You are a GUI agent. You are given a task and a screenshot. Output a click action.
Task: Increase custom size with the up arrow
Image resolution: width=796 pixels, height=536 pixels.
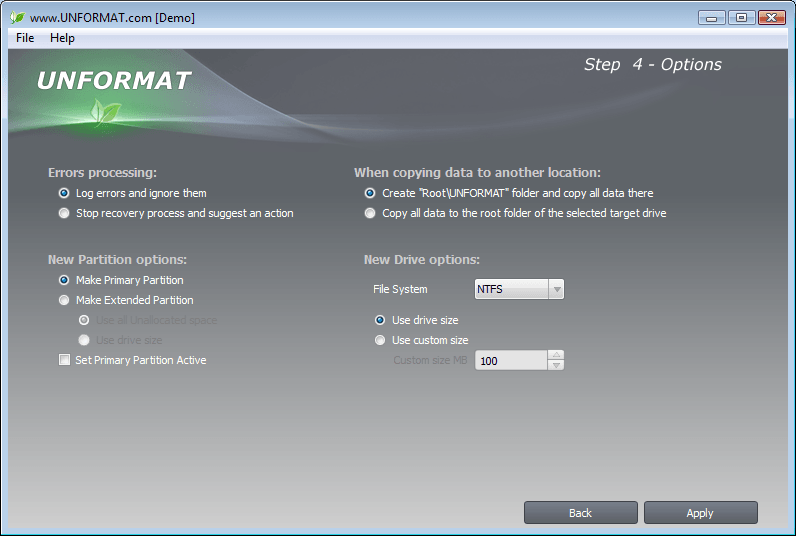pyautogui.click(x=556, y=355)
